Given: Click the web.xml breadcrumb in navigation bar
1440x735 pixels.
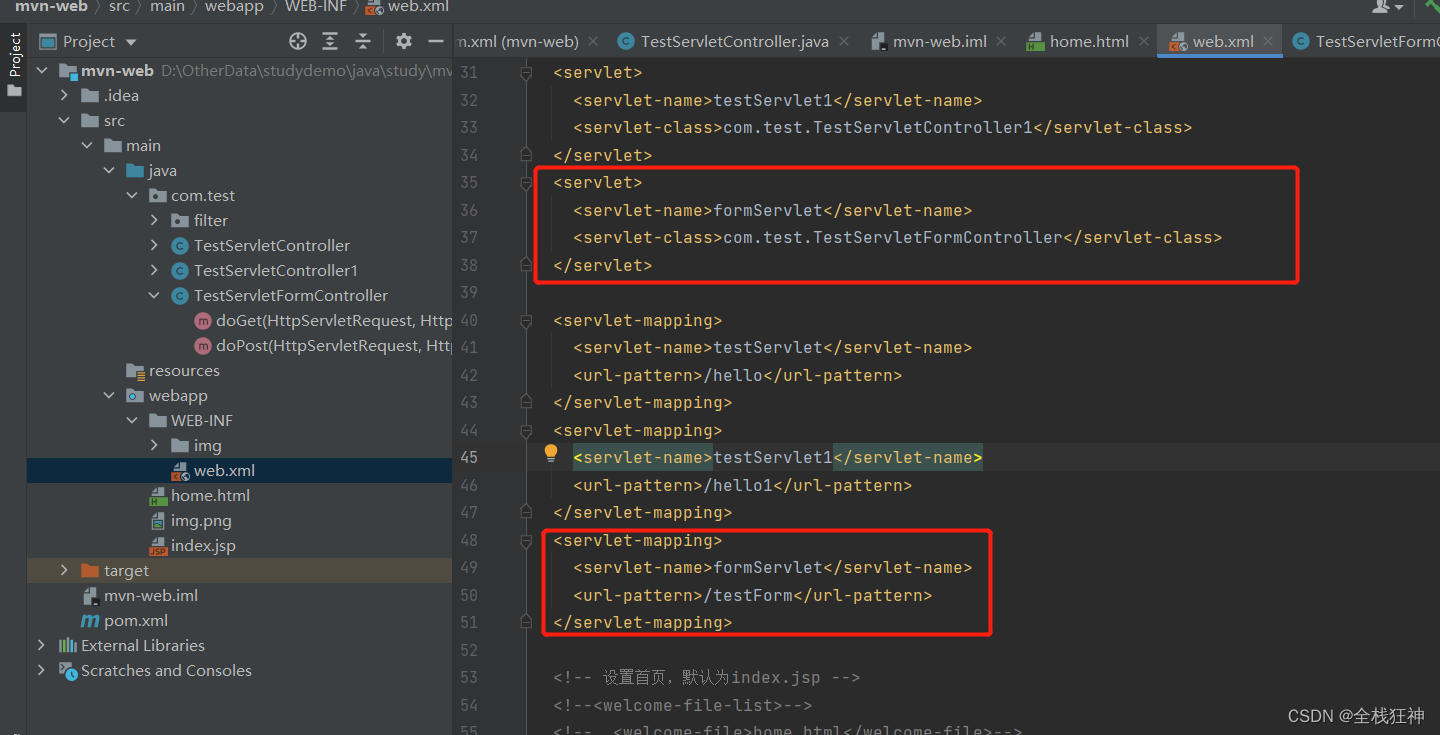Looking at the screenshot, I should 407,7.
